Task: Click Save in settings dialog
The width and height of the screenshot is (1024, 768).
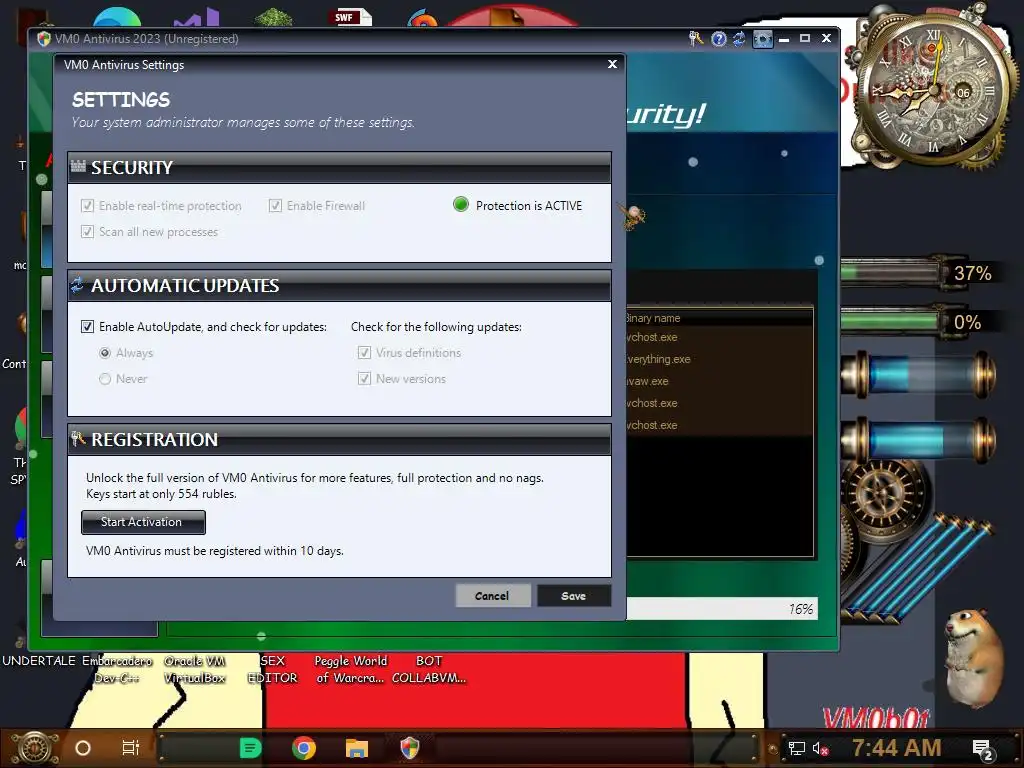Action: click(x=573, y=596)
